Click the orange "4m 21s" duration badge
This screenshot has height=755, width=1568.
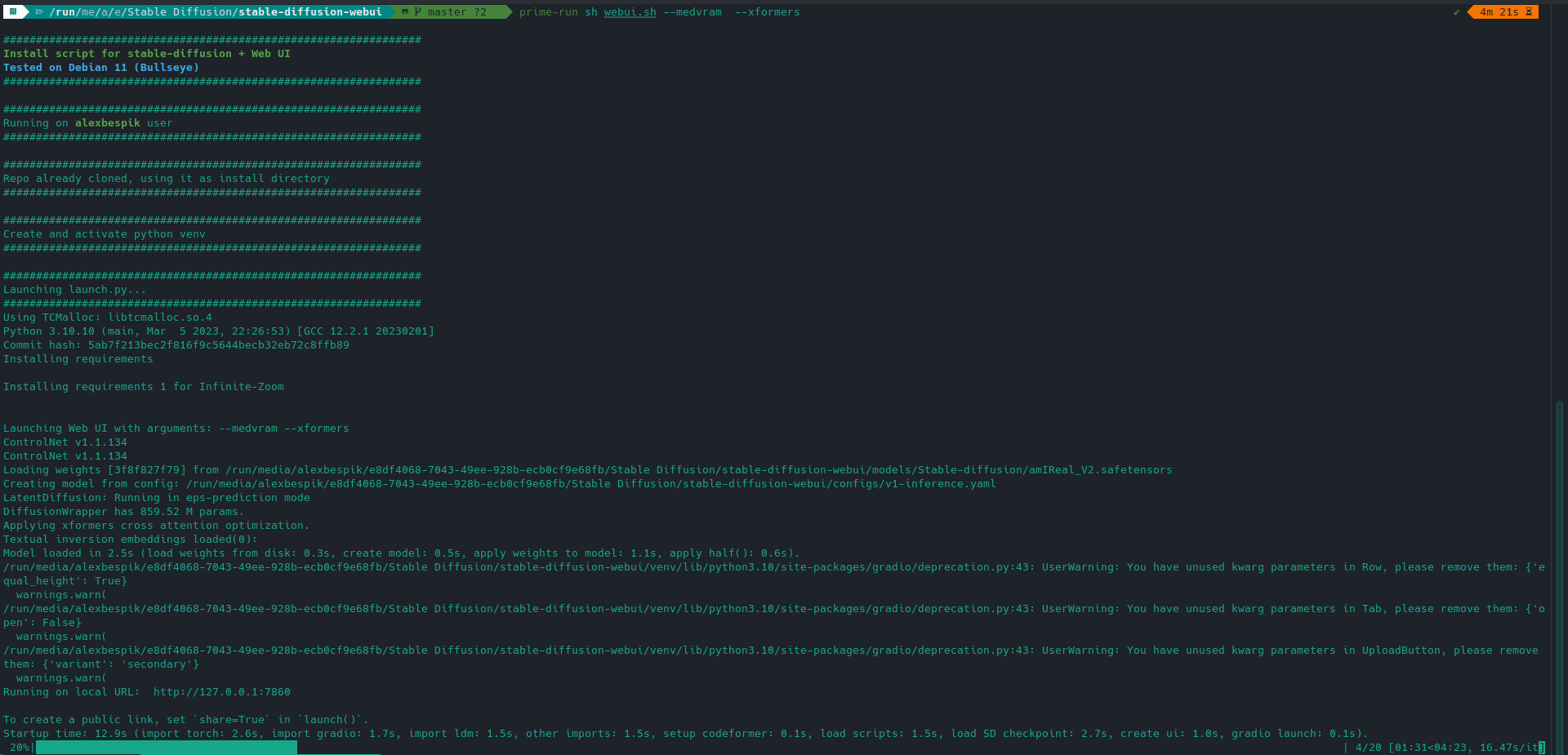[1501, 11]
